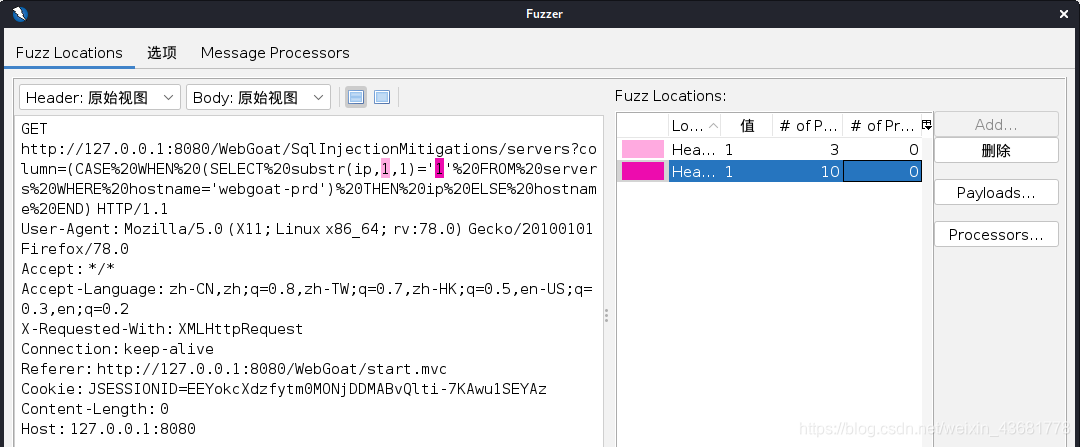Viewport: 1080px width, 447px height.
Task: Switch to the Fuzz Locations tab
Action: [69, 53]
